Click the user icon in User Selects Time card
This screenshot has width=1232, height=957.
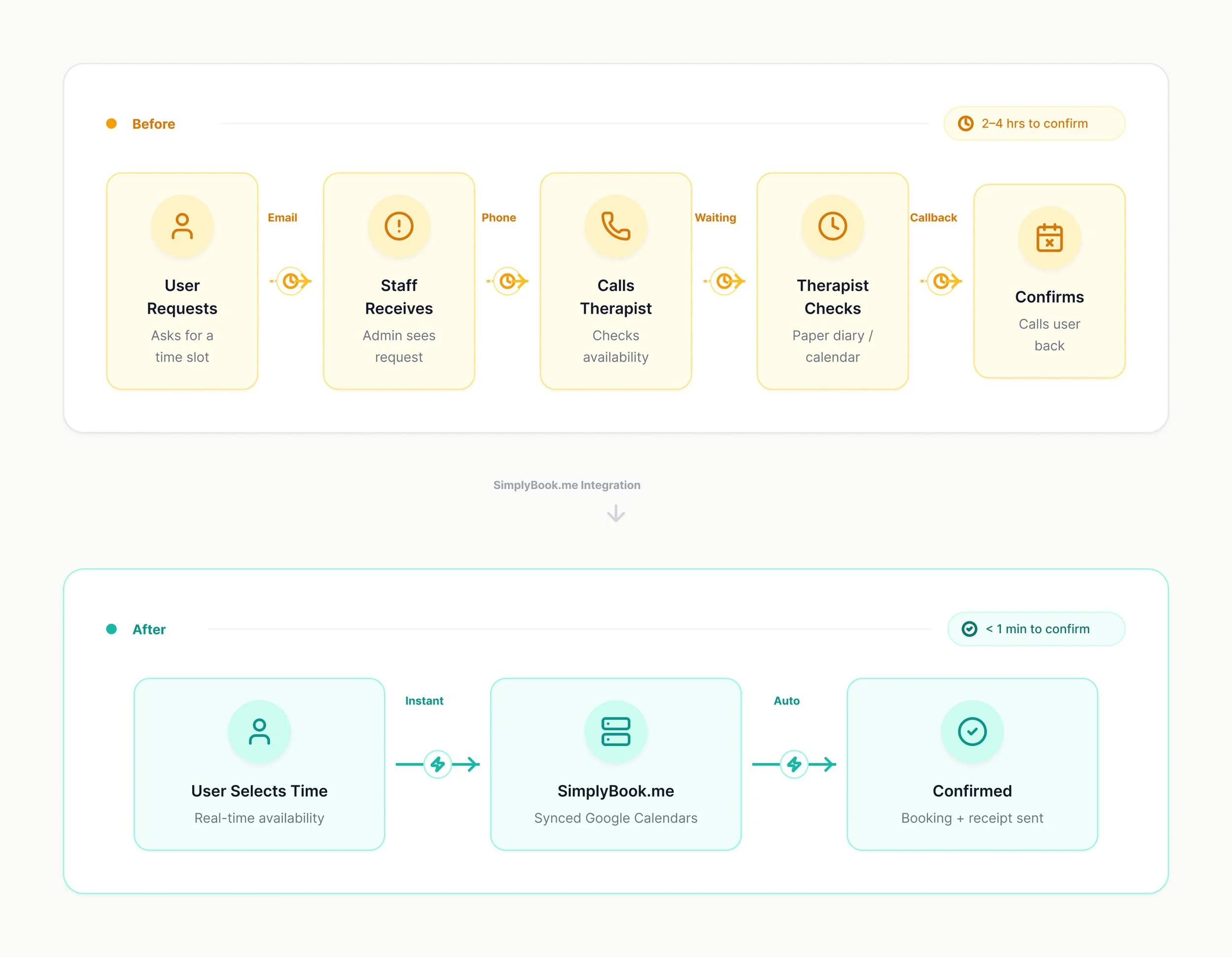[259, 731]
